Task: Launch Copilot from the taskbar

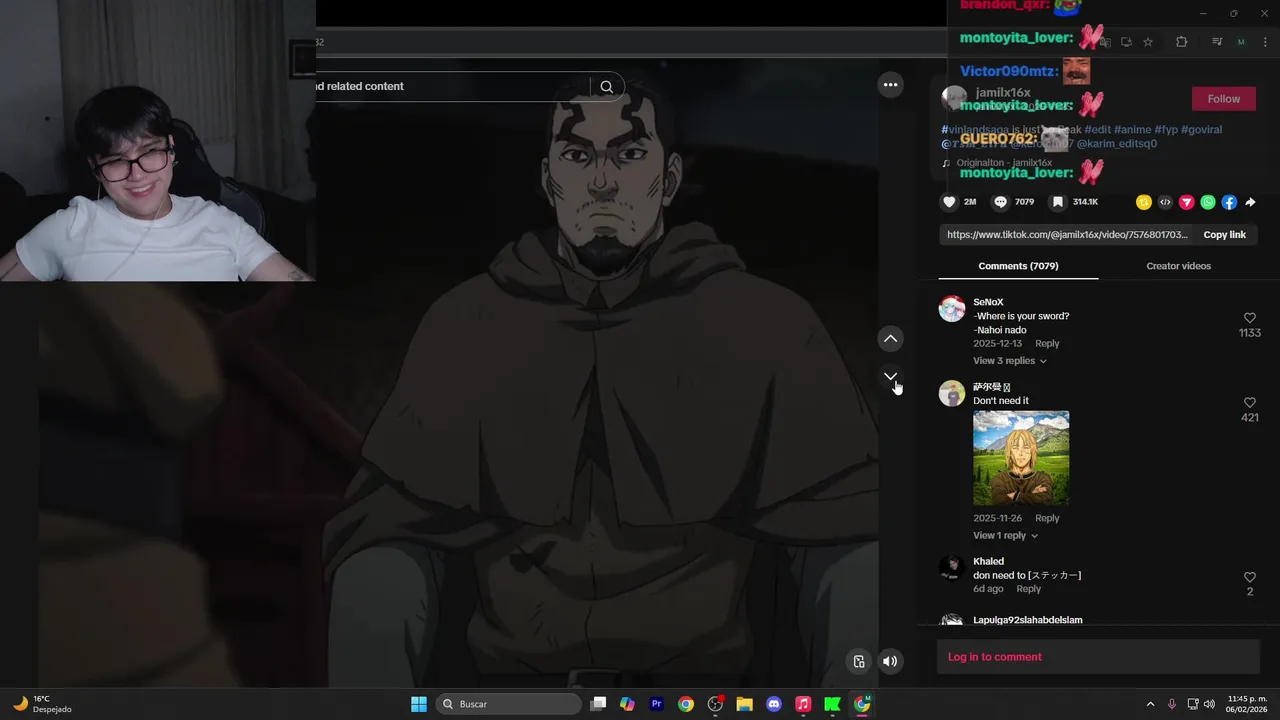Action: point(627,704)
